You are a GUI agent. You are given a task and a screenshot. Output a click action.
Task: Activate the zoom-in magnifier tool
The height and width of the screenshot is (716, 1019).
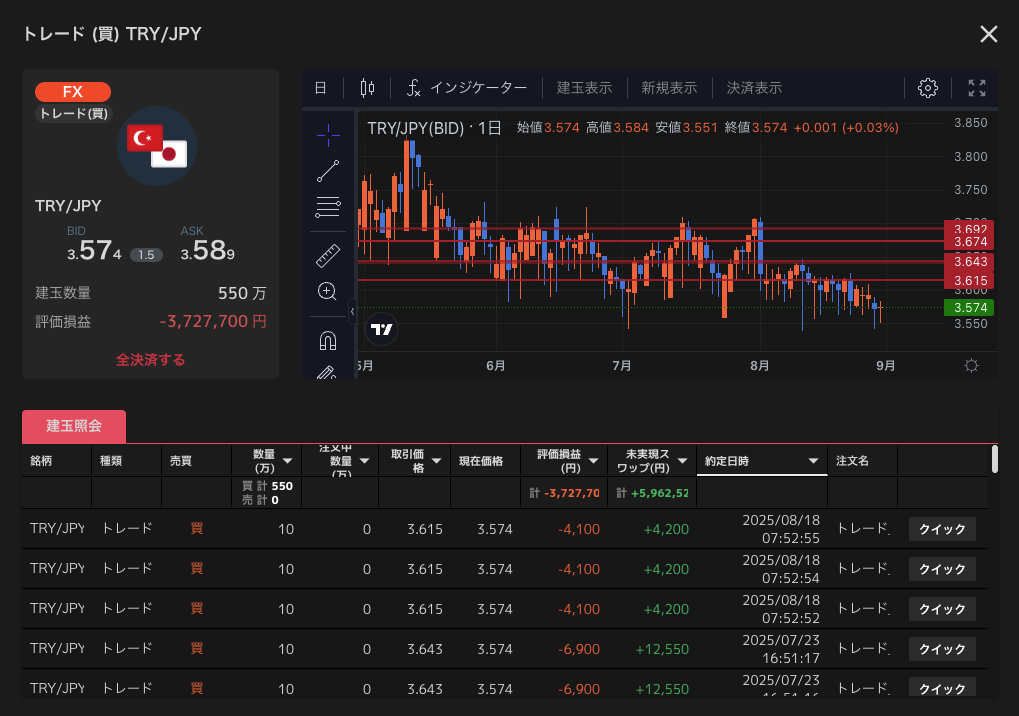[327, 292]
